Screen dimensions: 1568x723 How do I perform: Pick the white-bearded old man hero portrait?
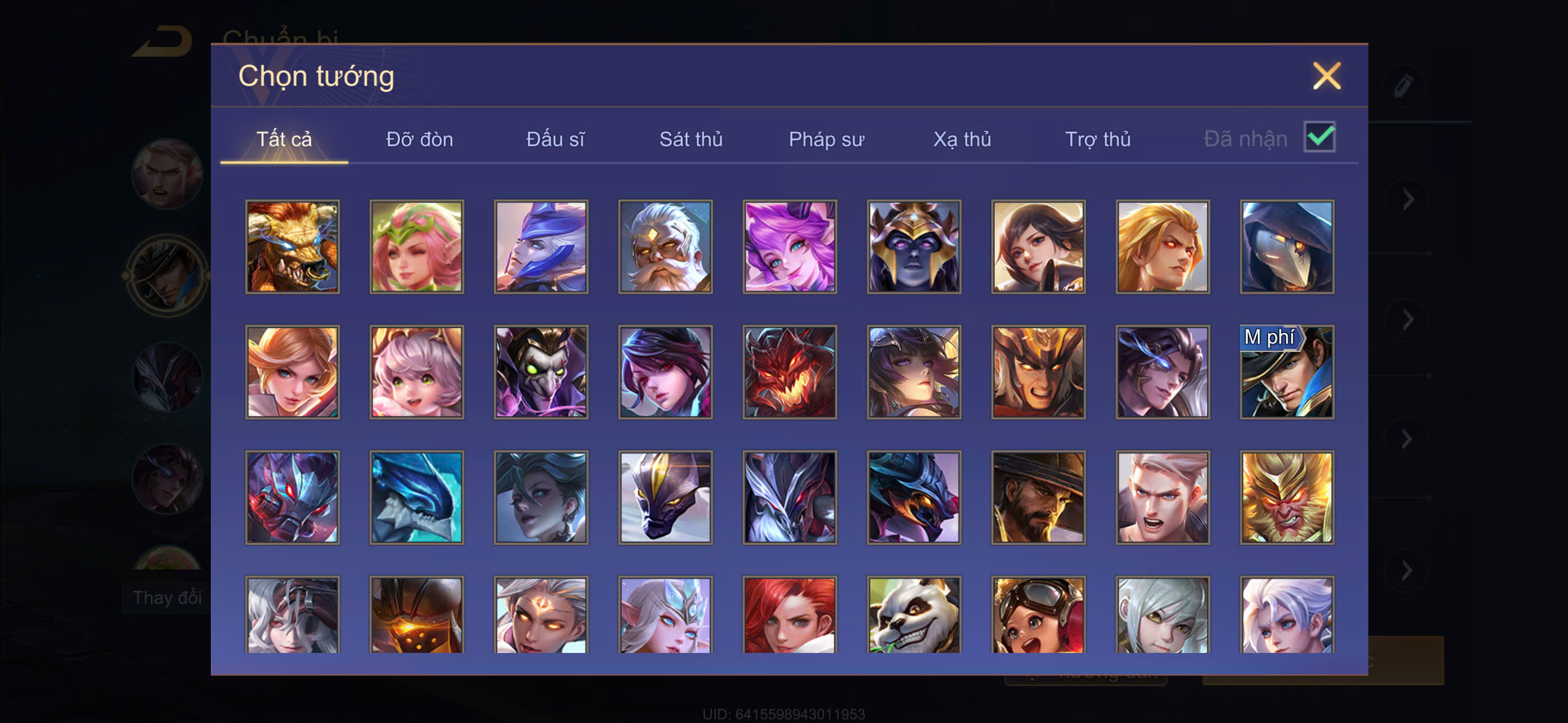(665, 247)
